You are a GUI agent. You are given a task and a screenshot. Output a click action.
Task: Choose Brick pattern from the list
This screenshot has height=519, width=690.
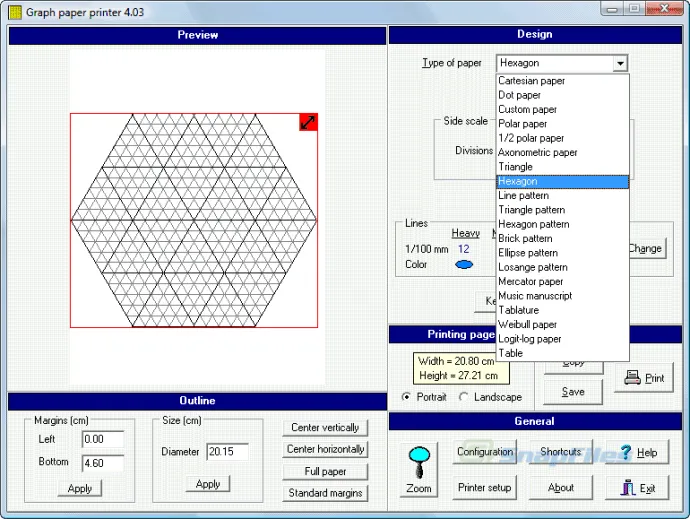(562, 239)
